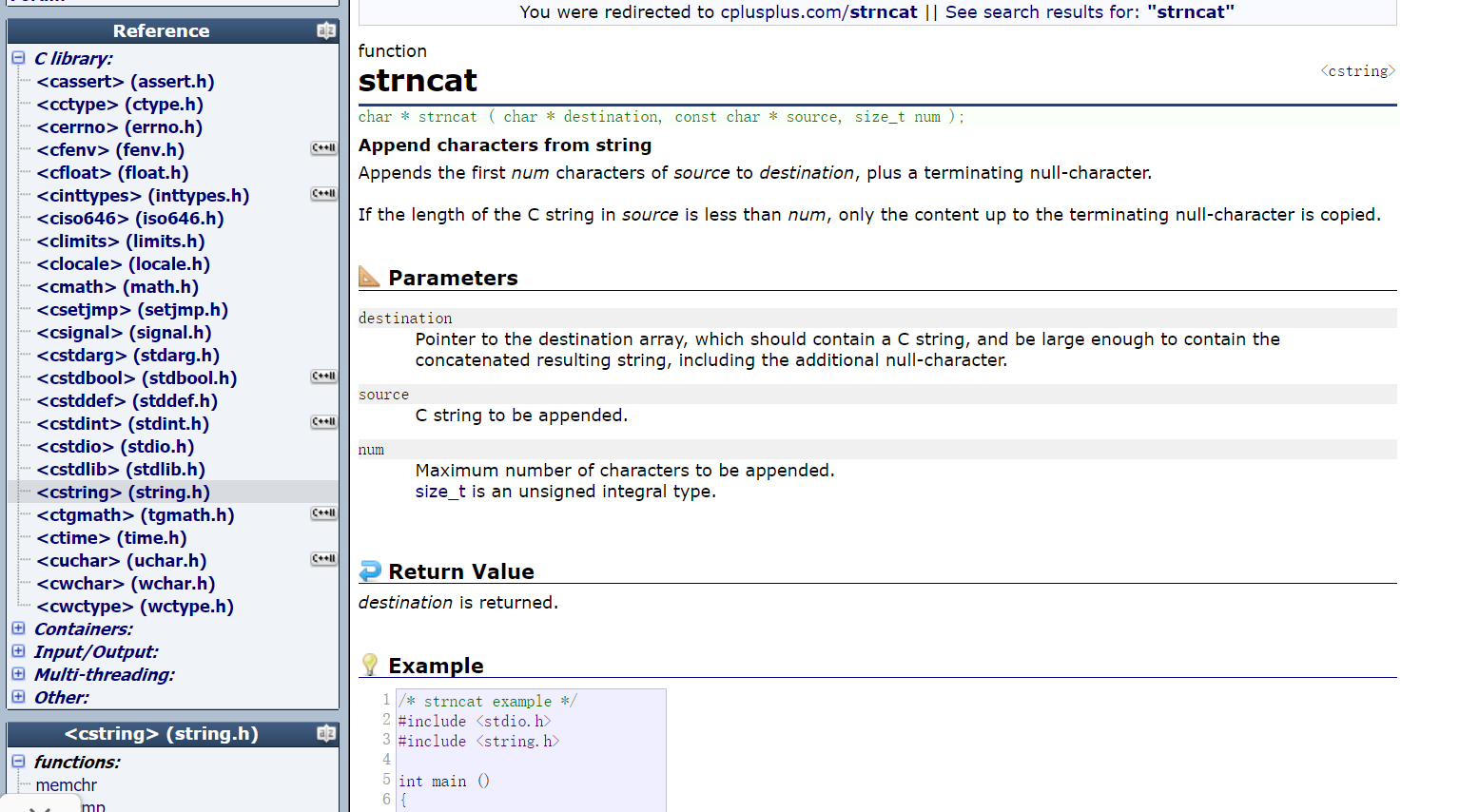Open the <ciso646> (iso646.h) reference
This screenshot has width=1479, height=812.
(130, 219)
